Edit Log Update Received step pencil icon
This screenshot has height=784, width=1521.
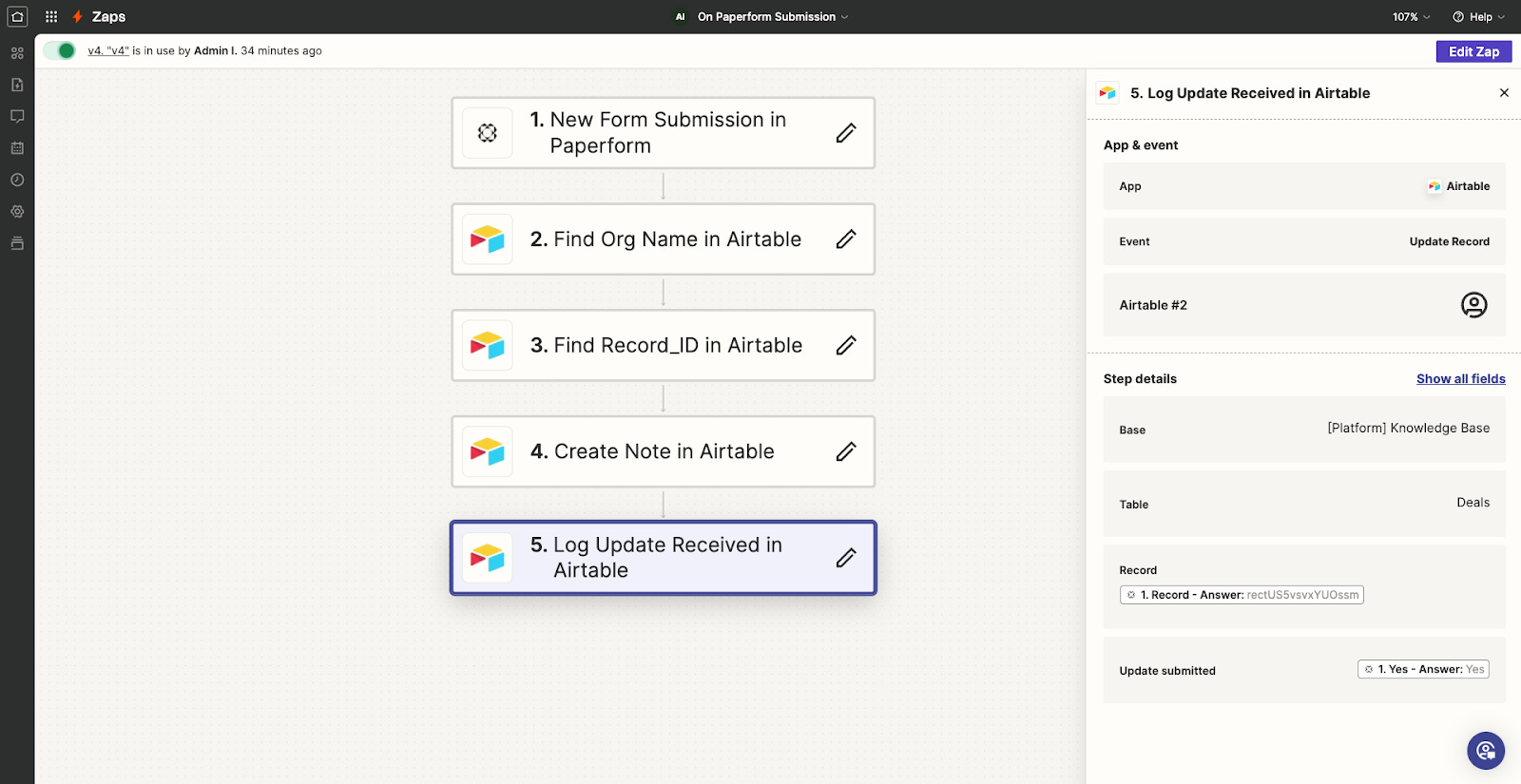pyautogui.click(x=846, y=558)
